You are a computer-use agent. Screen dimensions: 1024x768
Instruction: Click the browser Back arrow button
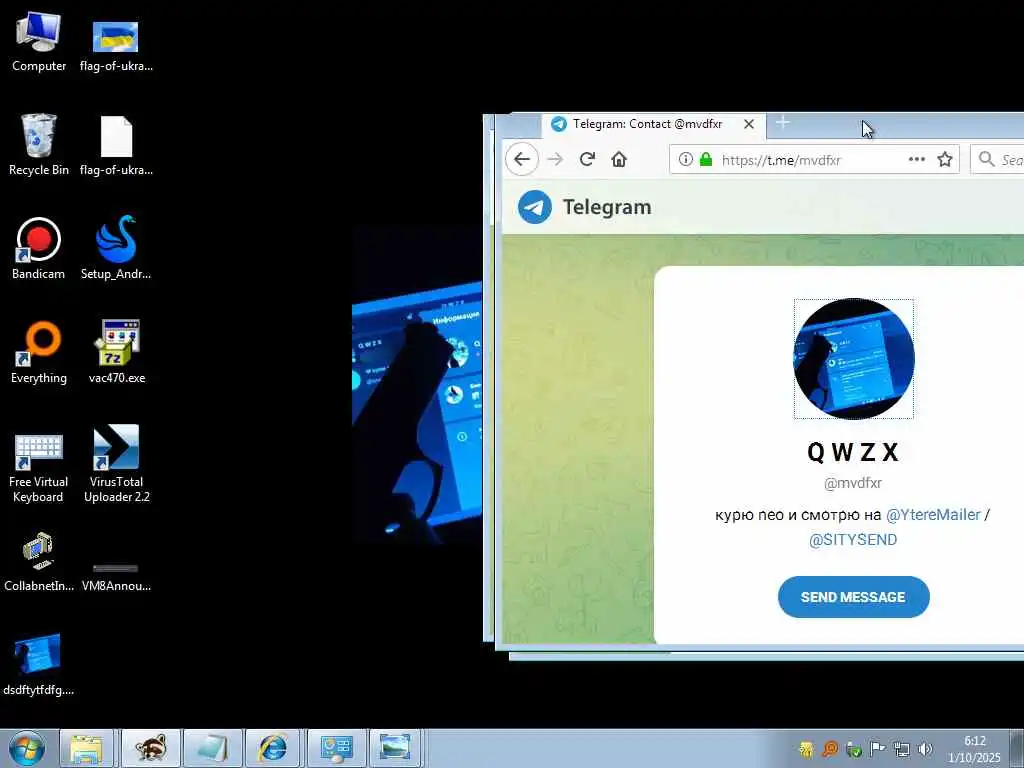pos(521,159)
